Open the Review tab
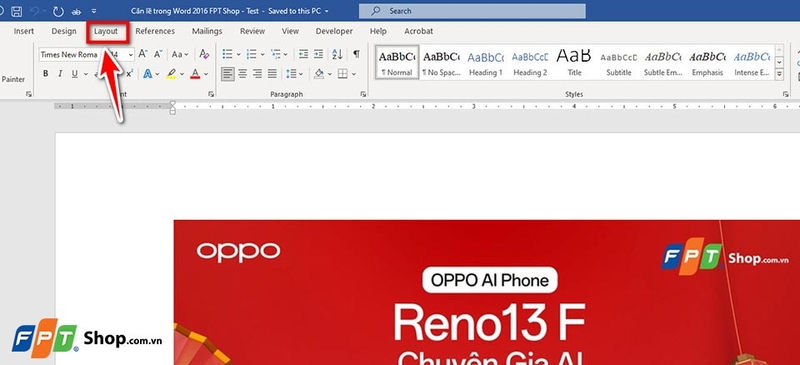The width and height of the screenshot is (800, 365). [253, 31]
